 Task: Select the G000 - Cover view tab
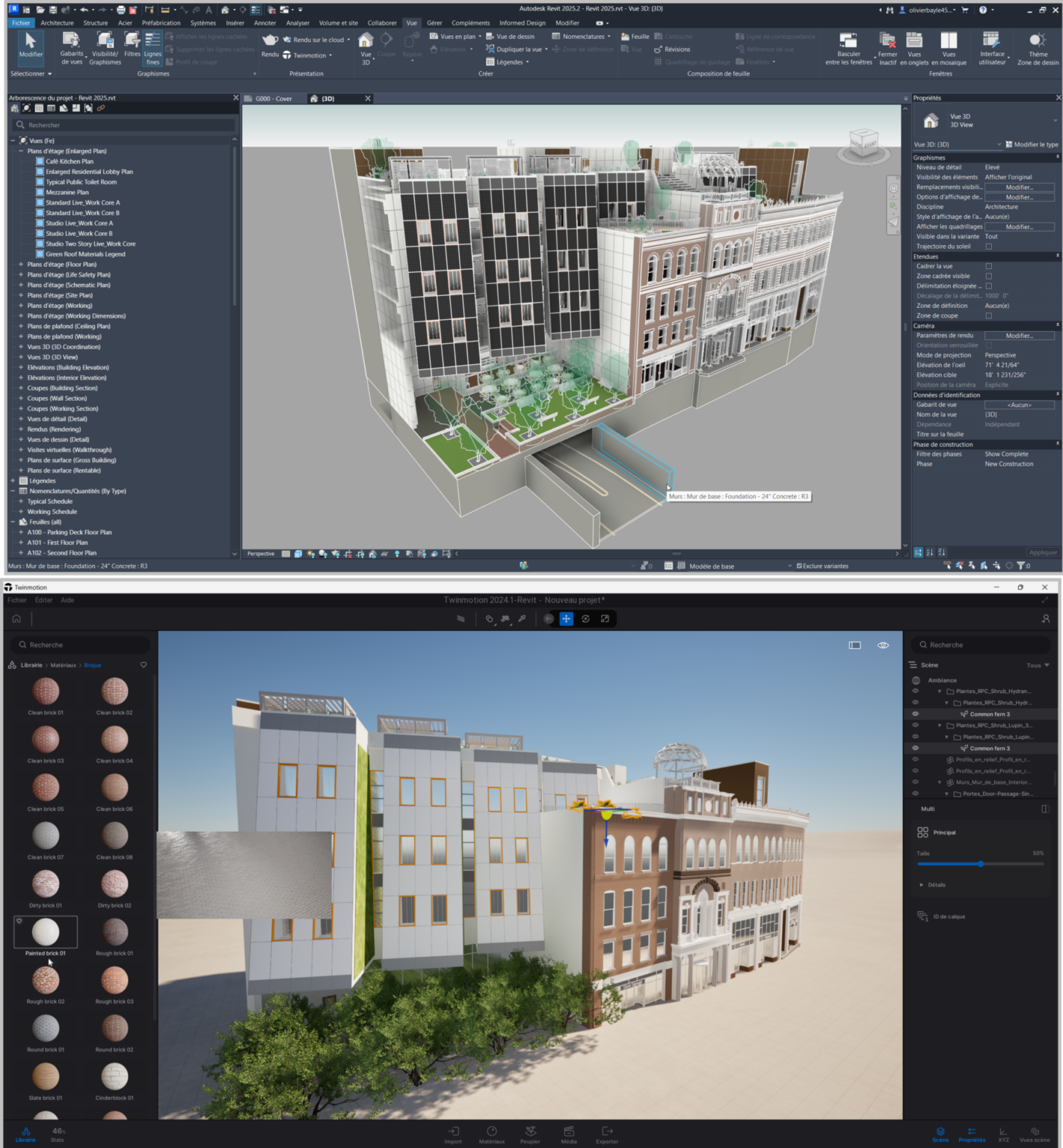[274, 98]
